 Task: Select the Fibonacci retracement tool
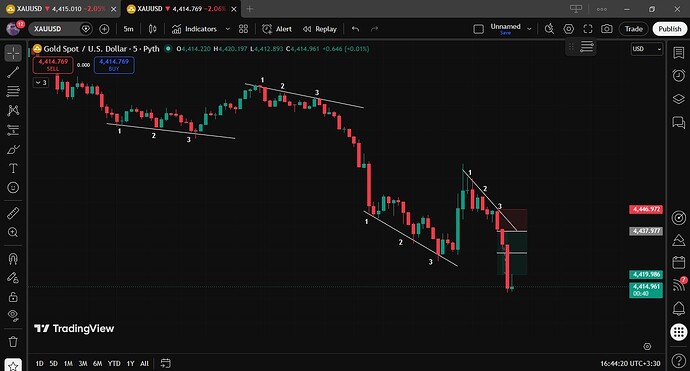[x=13, y=91]
